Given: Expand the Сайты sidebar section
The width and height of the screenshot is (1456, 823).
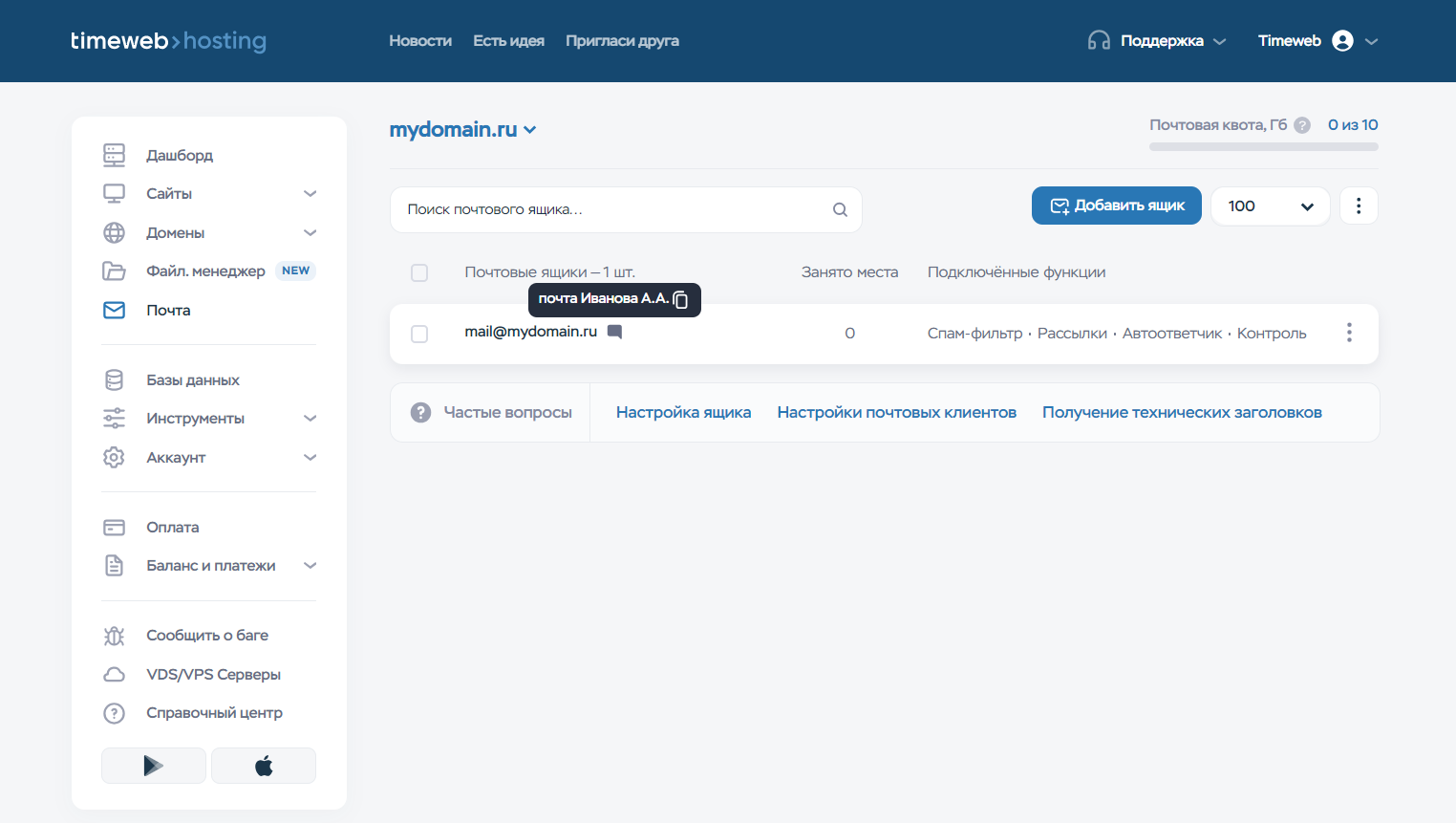Looking at the screenshot, I should [x=310, y=194].
